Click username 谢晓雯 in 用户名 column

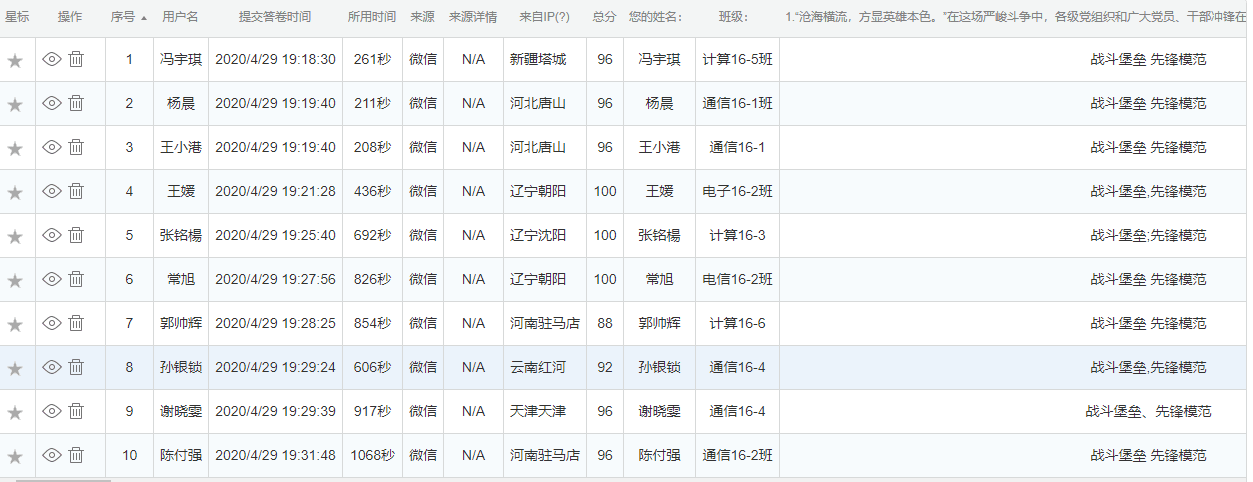[x=181, y=412]
